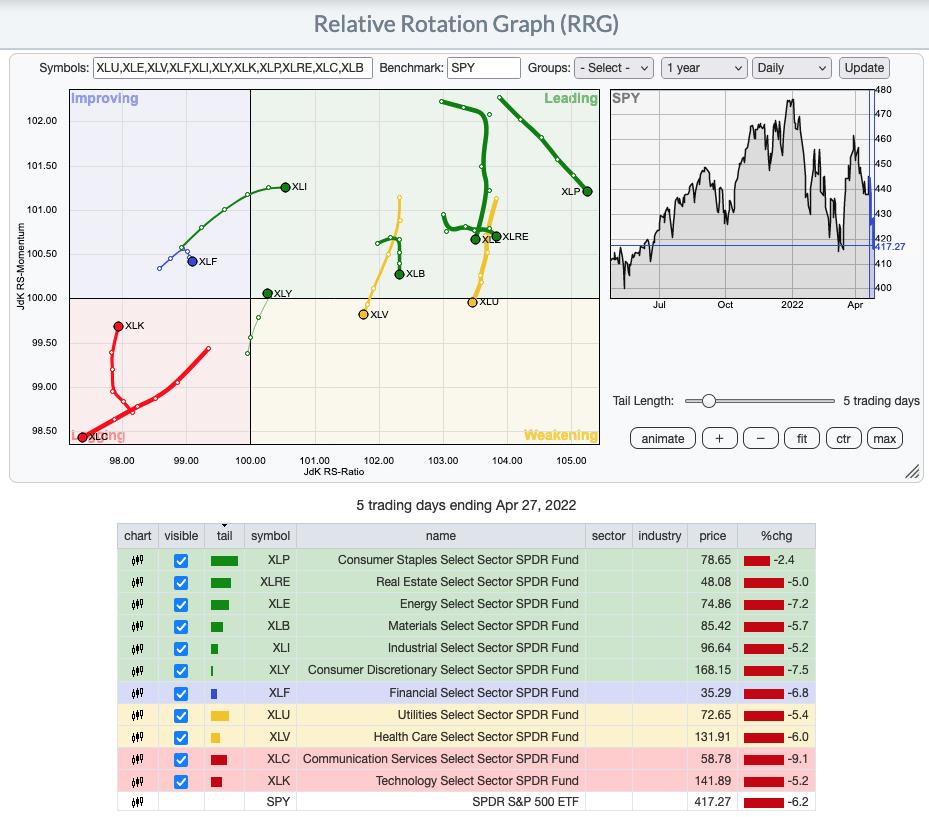Uncheck visible checkbox for XLE
The image size is (929, 817).
pyautogui.click(x=181, y=604)
